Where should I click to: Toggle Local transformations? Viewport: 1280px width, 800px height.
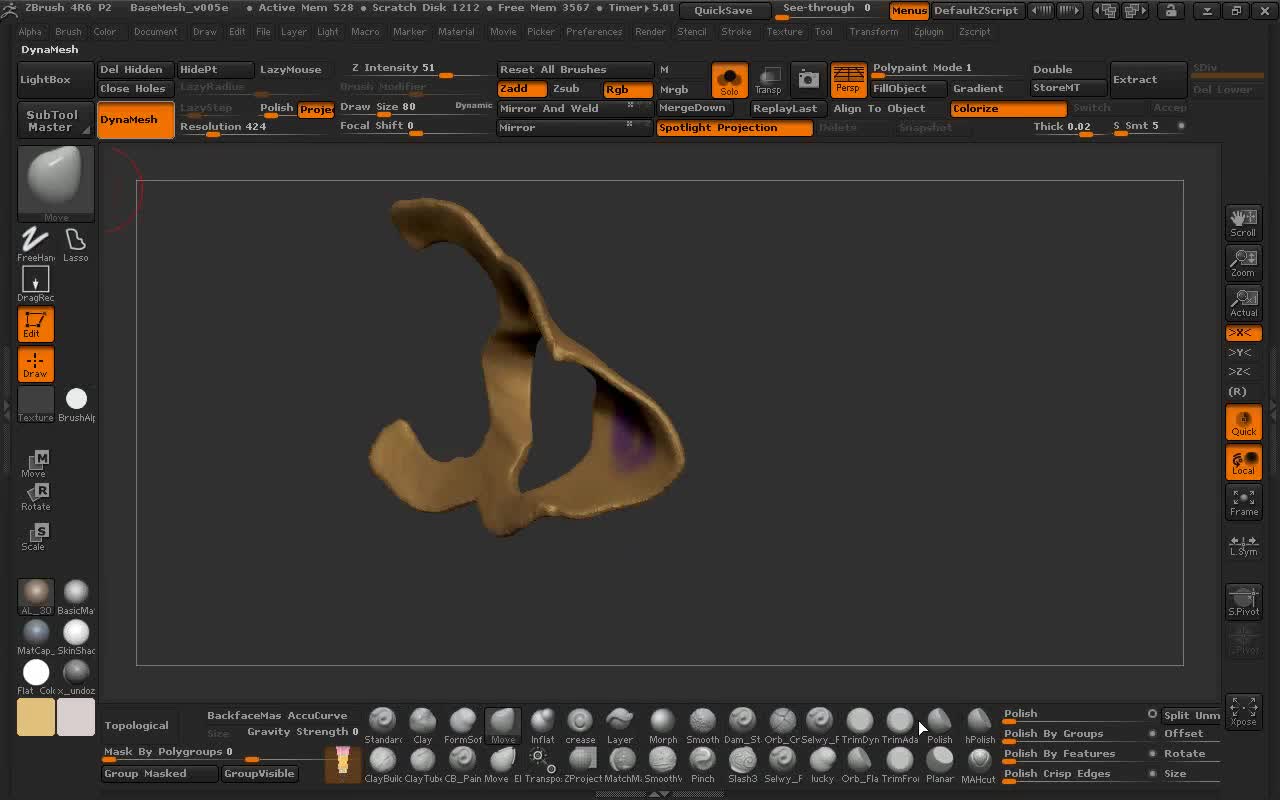1243,462
